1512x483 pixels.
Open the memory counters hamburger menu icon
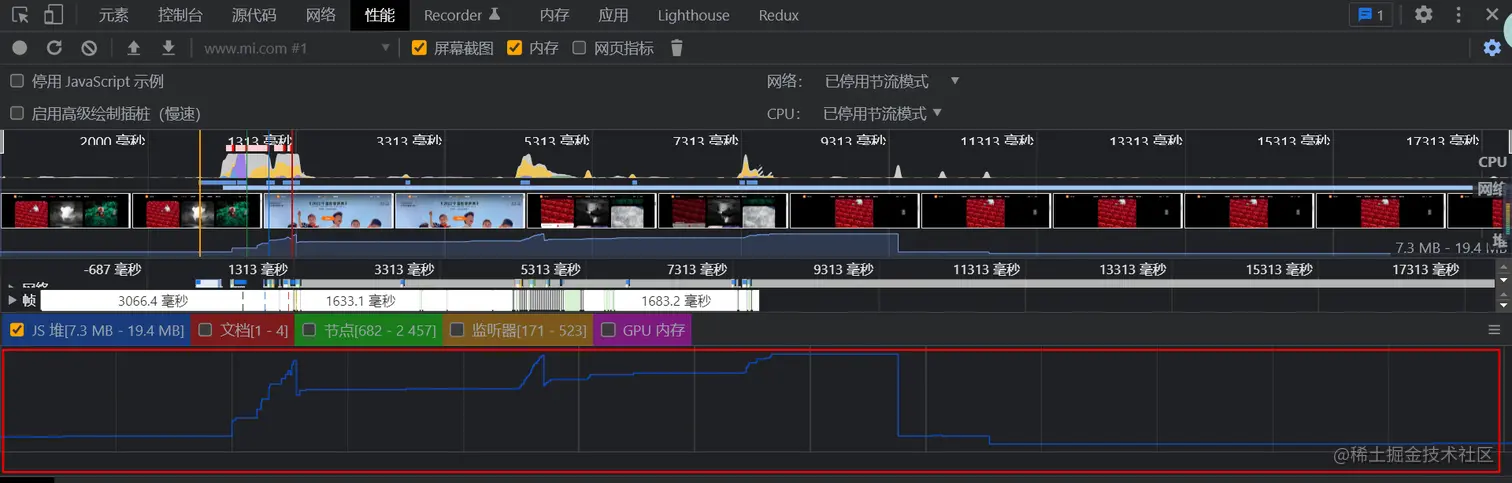click(x=1494, y=330)
